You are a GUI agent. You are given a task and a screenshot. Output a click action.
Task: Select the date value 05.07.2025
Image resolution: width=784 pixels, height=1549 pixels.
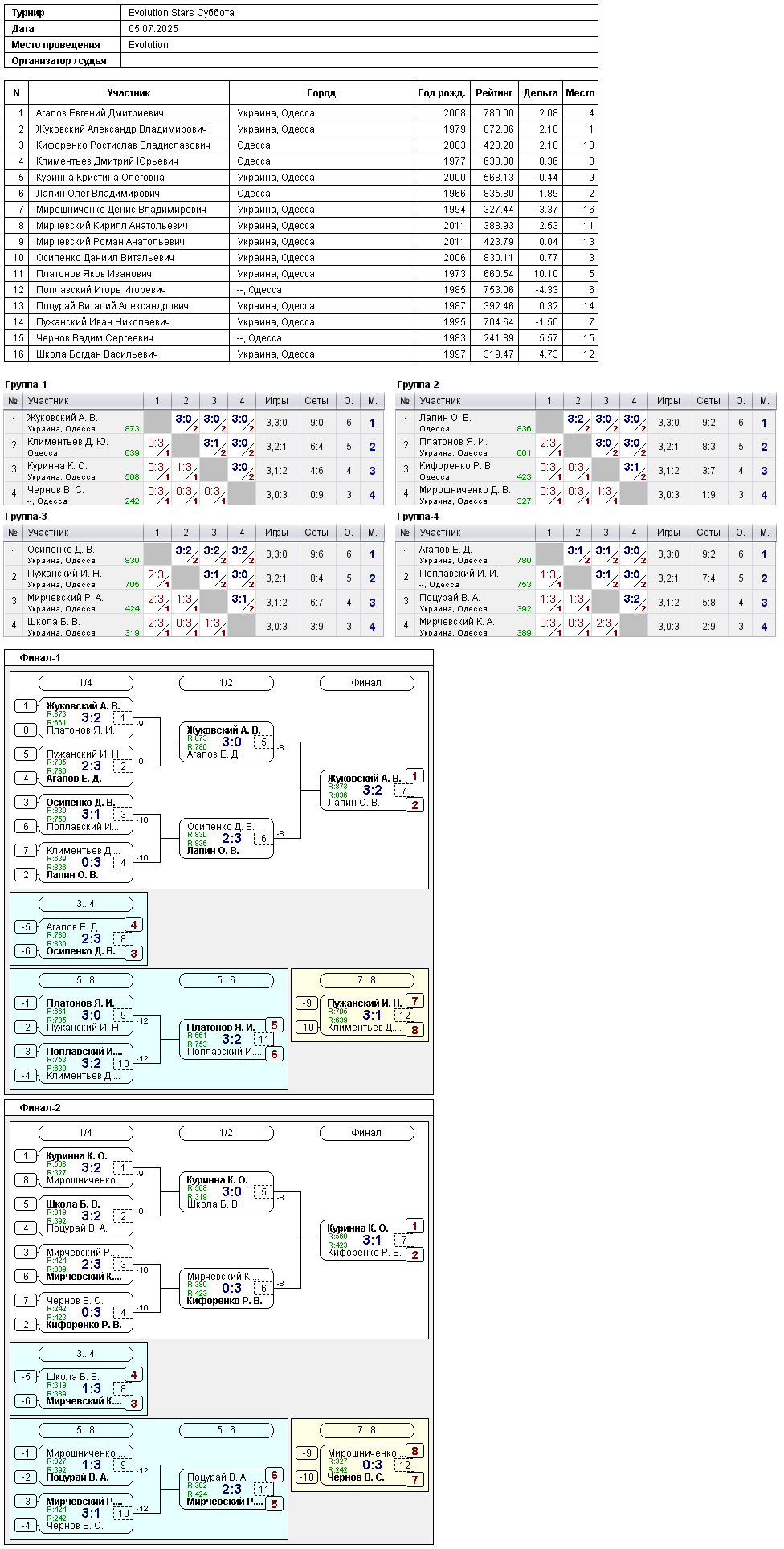coord(153,29)
